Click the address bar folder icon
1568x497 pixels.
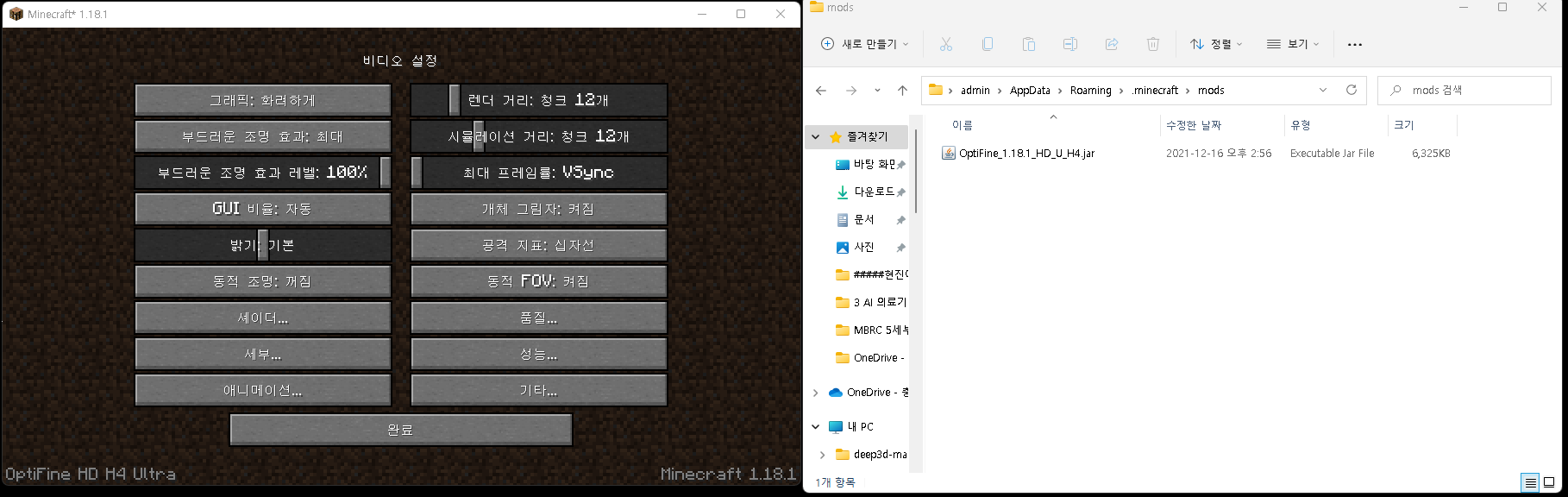point(935,90)
